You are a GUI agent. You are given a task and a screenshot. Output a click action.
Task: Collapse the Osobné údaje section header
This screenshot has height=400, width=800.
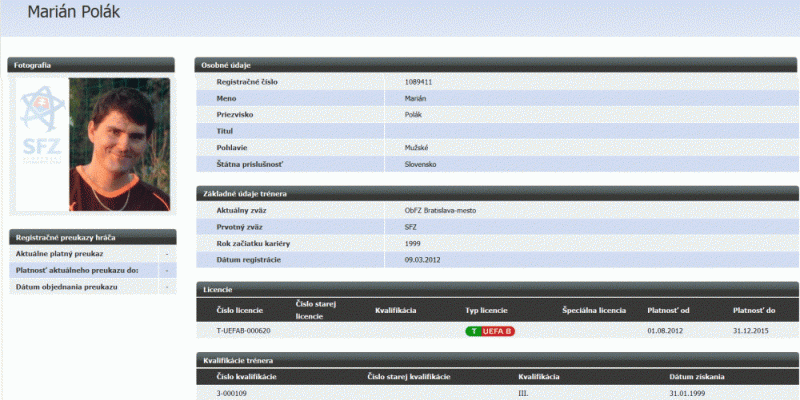(496, 65)
